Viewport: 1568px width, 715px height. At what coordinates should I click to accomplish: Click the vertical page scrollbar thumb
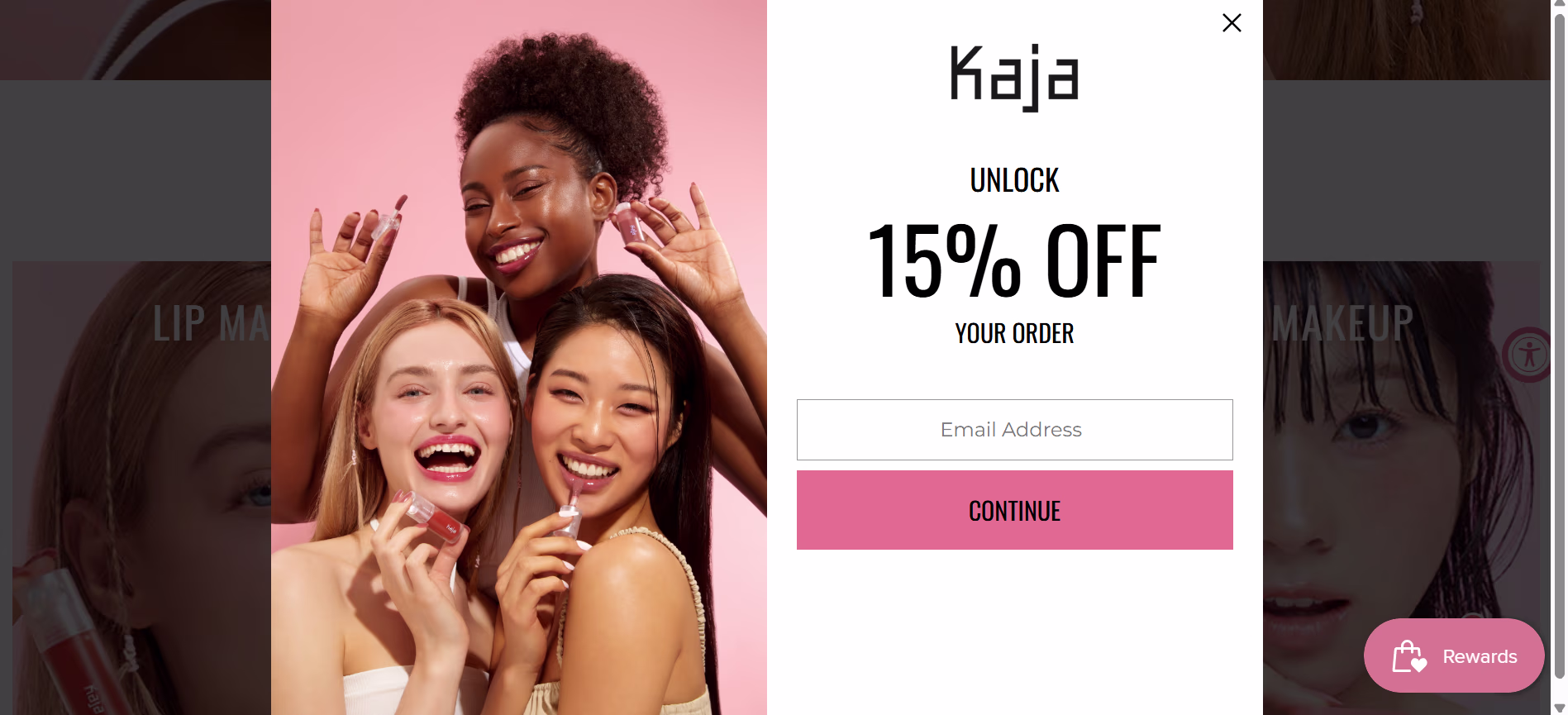1559,347
